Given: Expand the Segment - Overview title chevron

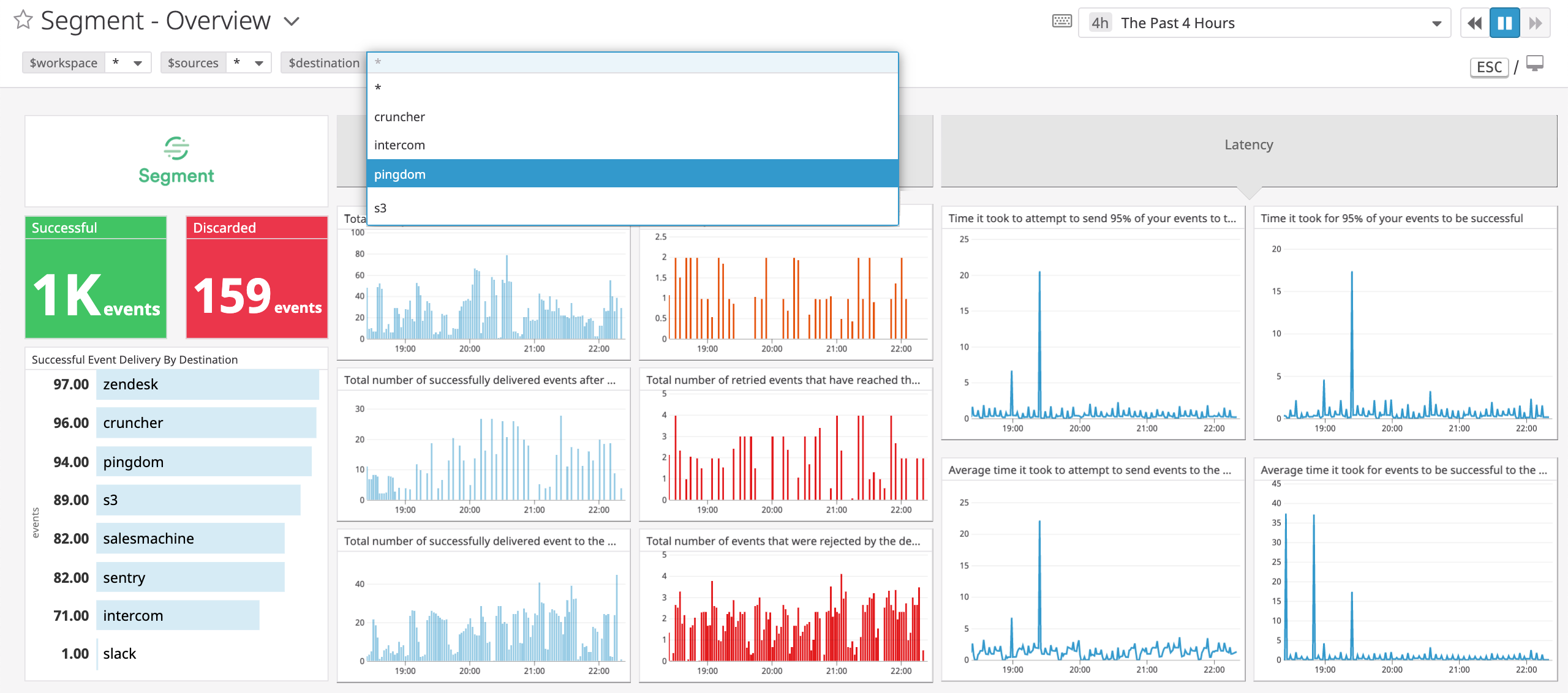Looking at the screenshot, I should click(x=291, y=21).
